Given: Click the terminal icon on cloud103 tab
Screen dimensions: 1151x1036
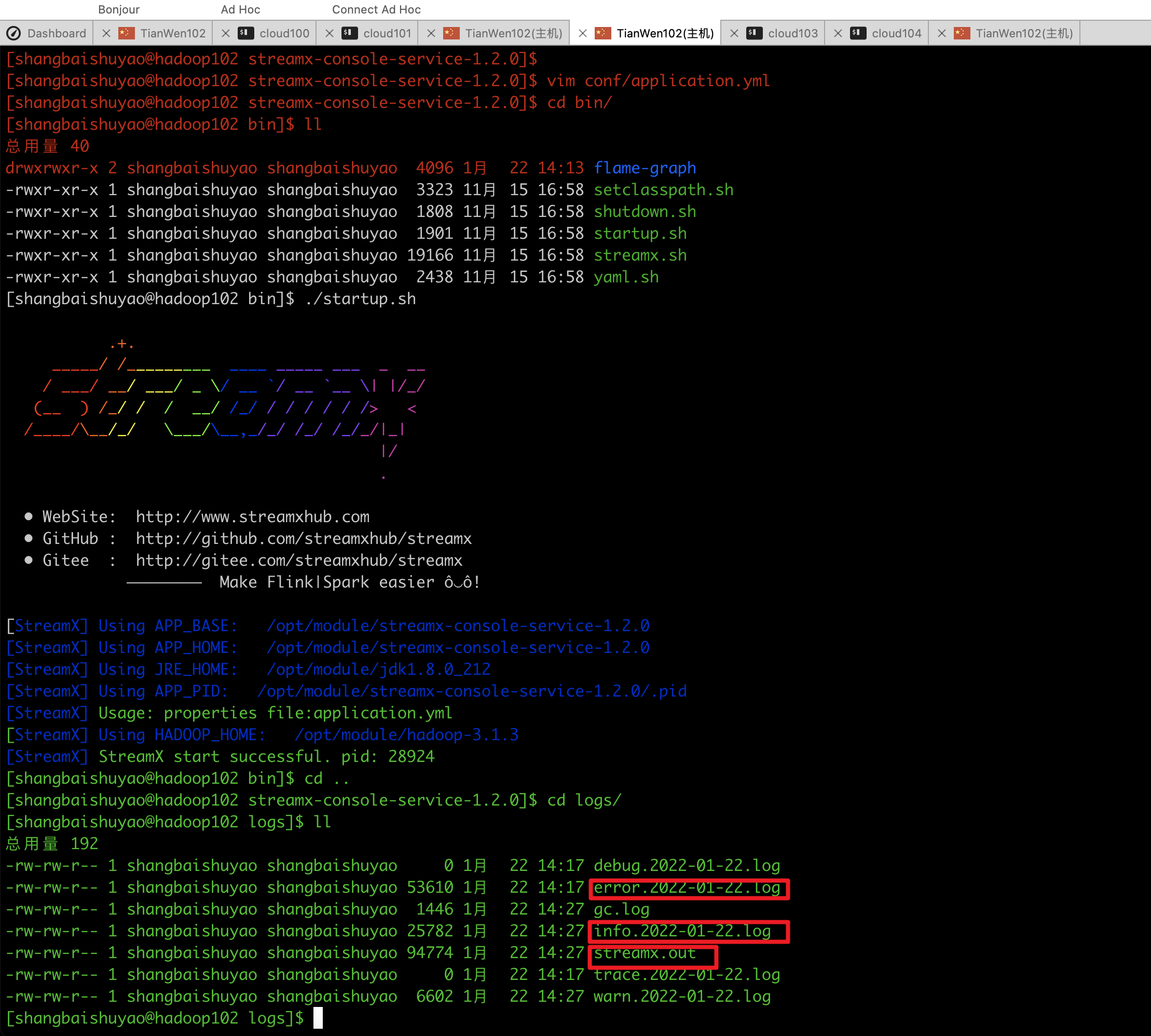Looking at the screenshot, I should (x=753, y=33).
